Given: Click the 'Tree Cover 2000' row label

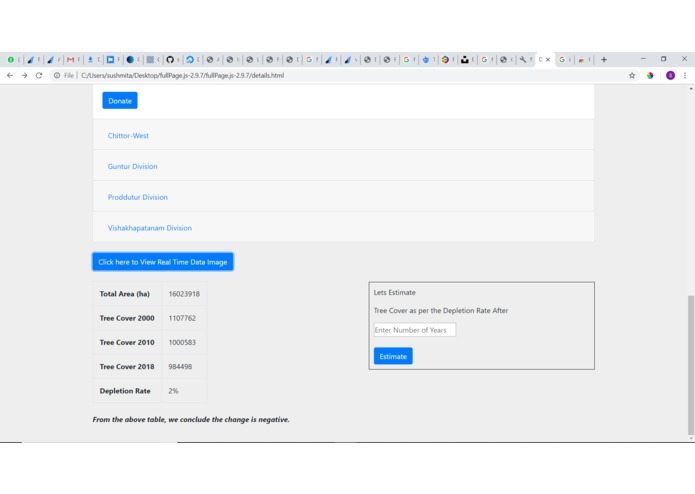Looking at the screenshot, I should (x=127, y=318).
